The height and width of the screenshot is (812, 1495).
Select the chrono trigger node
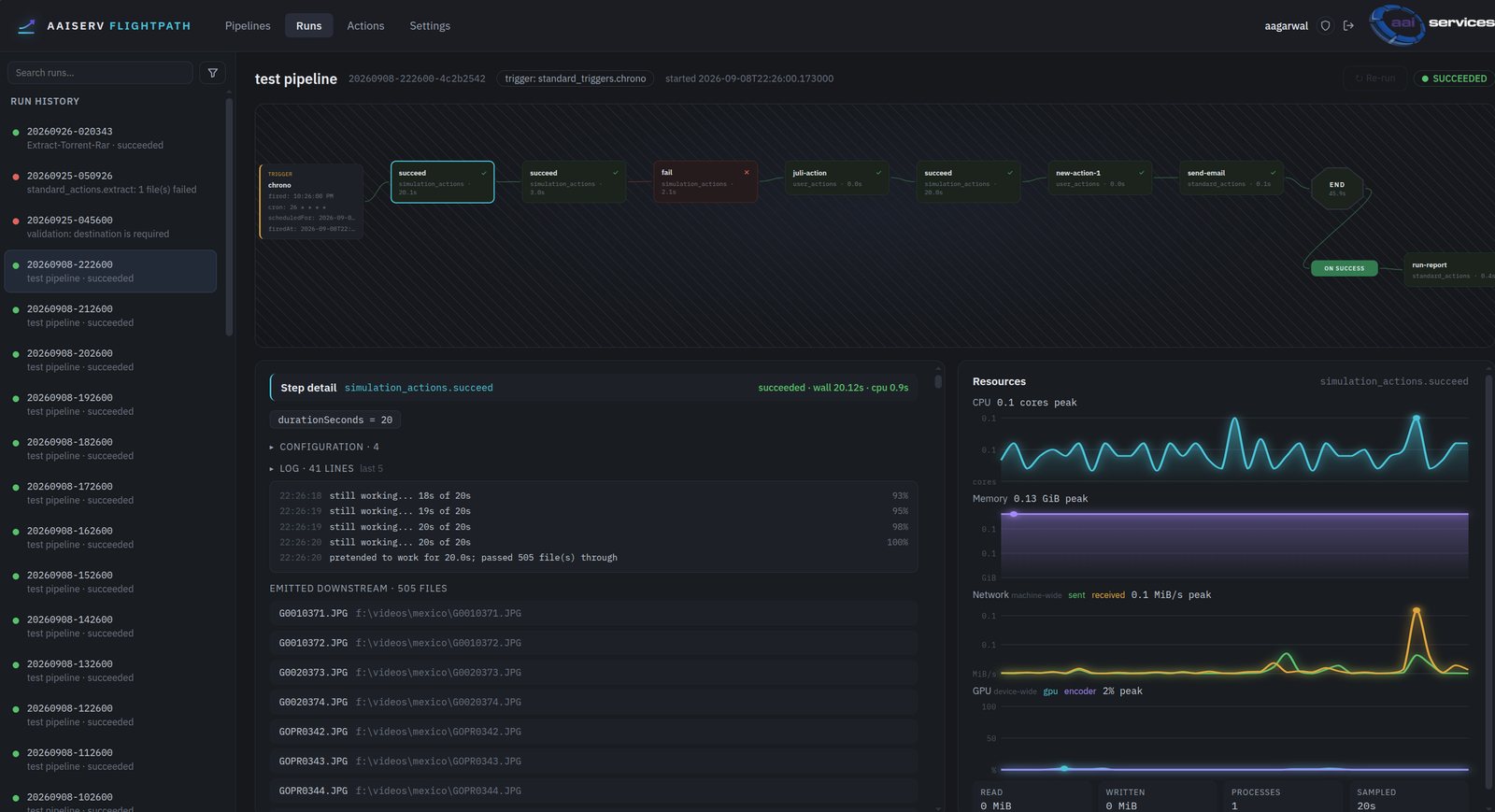click(311, 201)
